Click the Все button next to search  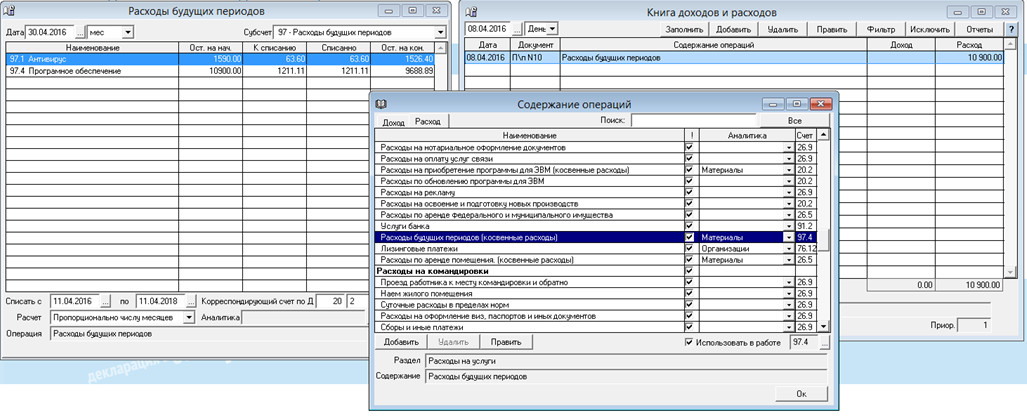tap(794, 121)
